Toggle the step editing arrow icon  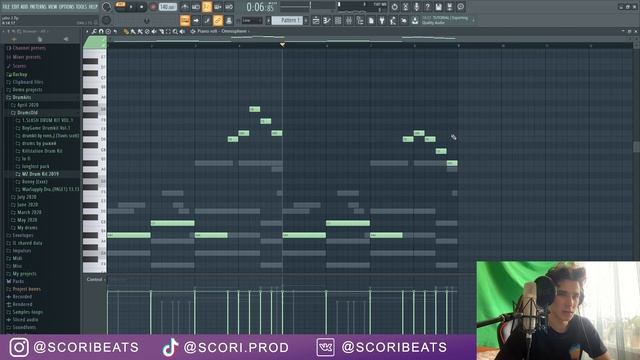tap(196, 20)
